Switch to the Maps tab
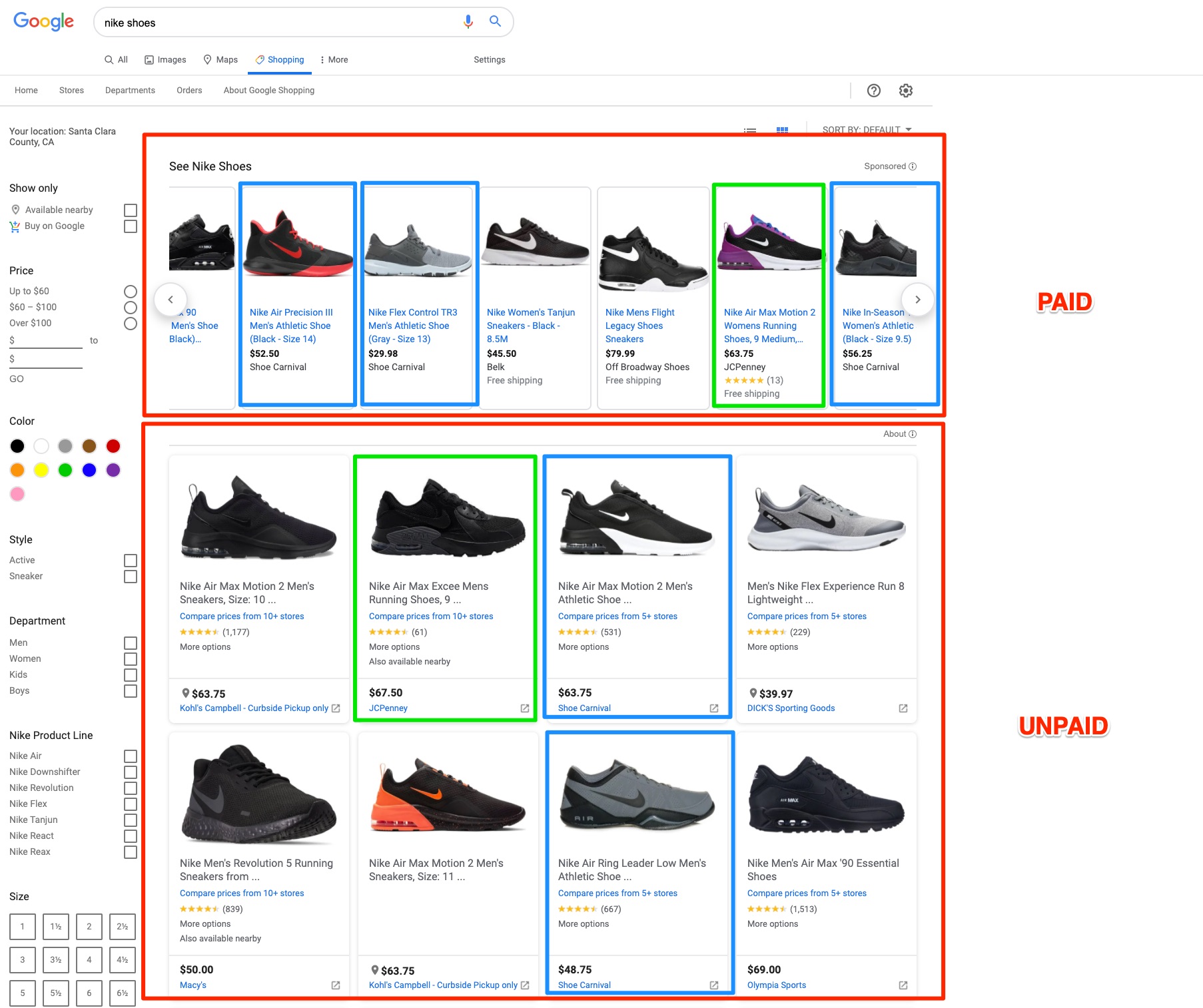The image size is (1203, 1008). click(x=220, y=60)
